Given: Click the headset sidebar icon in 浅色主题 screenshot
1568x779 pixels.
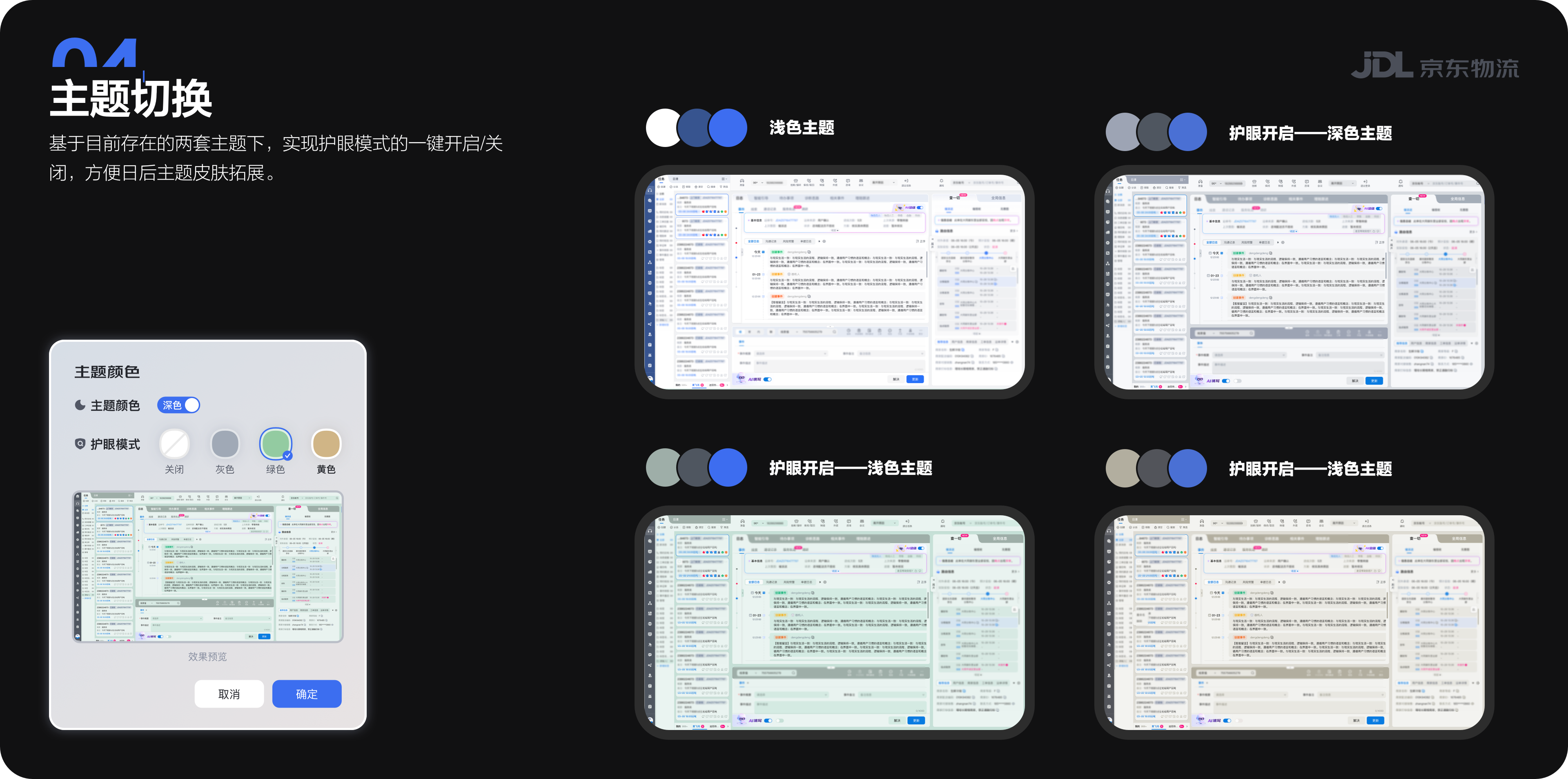Looking at the screenshot, I should (x=650, y=191).
